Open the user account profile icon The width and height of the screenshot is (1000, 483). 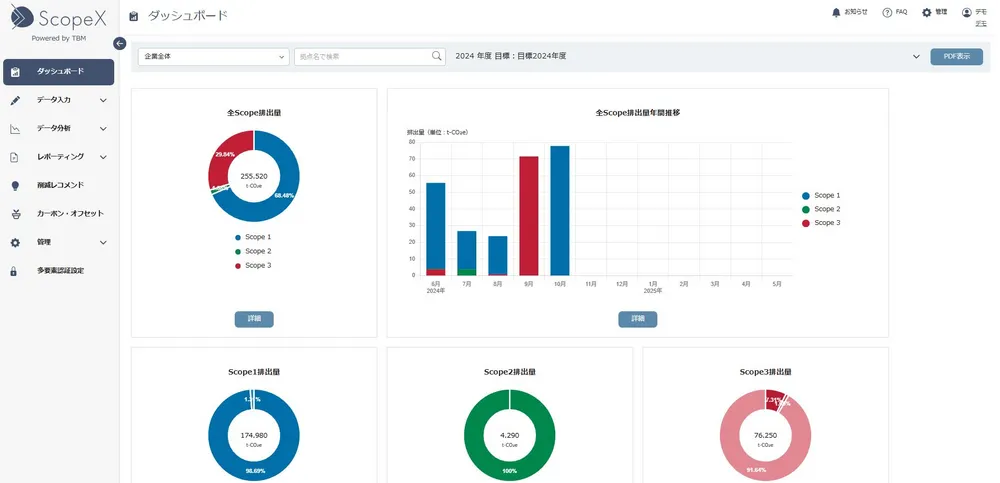click(x=966, y=12)
